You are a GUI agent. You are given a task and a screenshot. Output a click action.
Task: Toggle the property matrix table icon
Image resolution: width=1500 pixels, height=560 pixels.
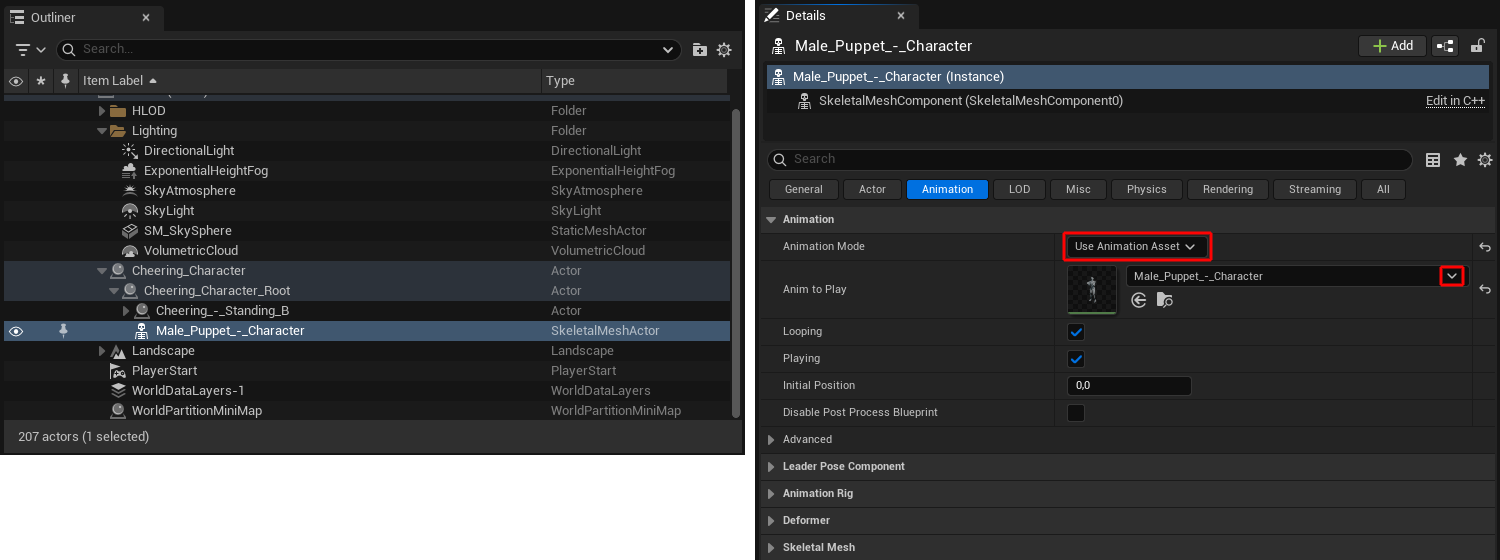click(x=1433, y=160)
